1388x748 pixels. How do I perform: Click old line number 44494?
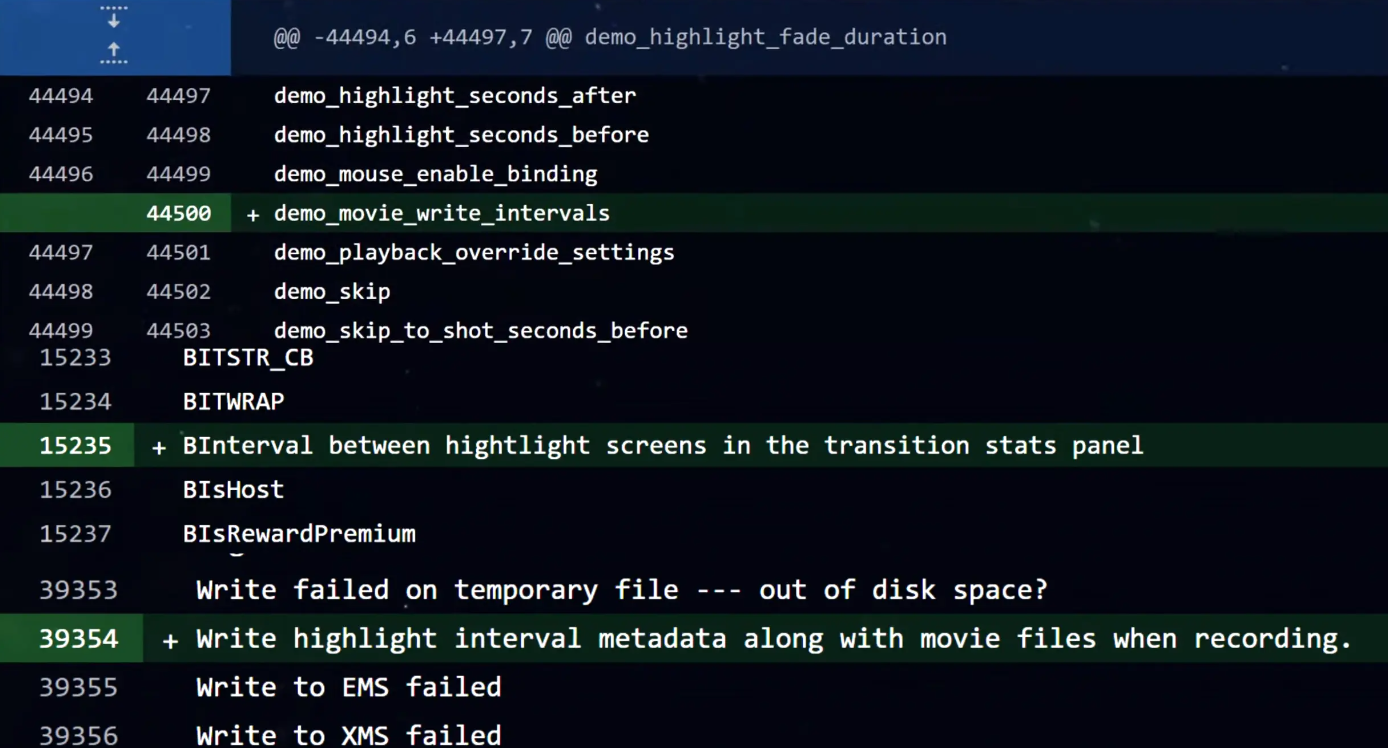61,96
